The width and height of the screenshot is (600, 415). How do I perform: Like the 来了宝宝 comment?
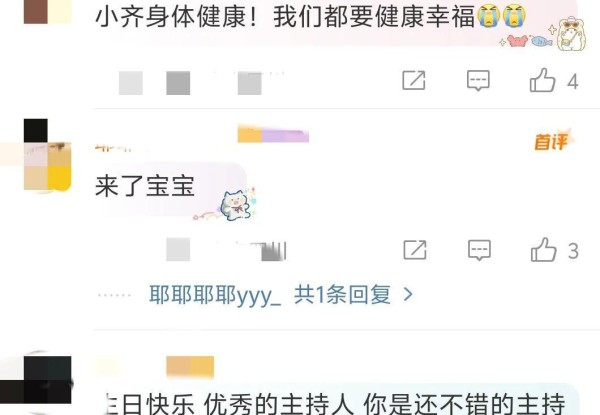click(543, 250)
